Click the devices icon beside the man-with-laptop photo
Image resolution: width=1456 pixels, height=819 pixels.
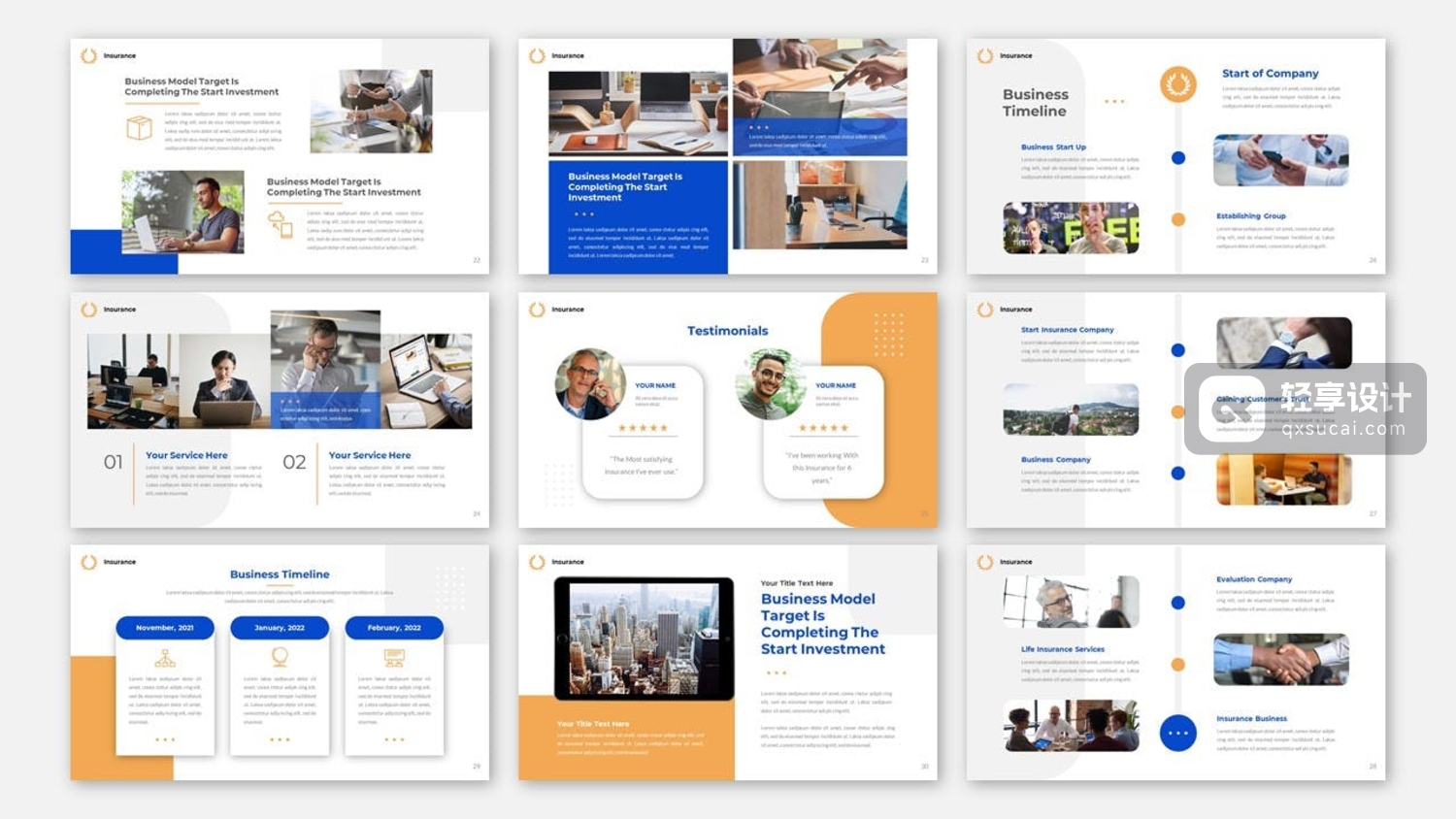pyautogui.click(x=281, y=224)
